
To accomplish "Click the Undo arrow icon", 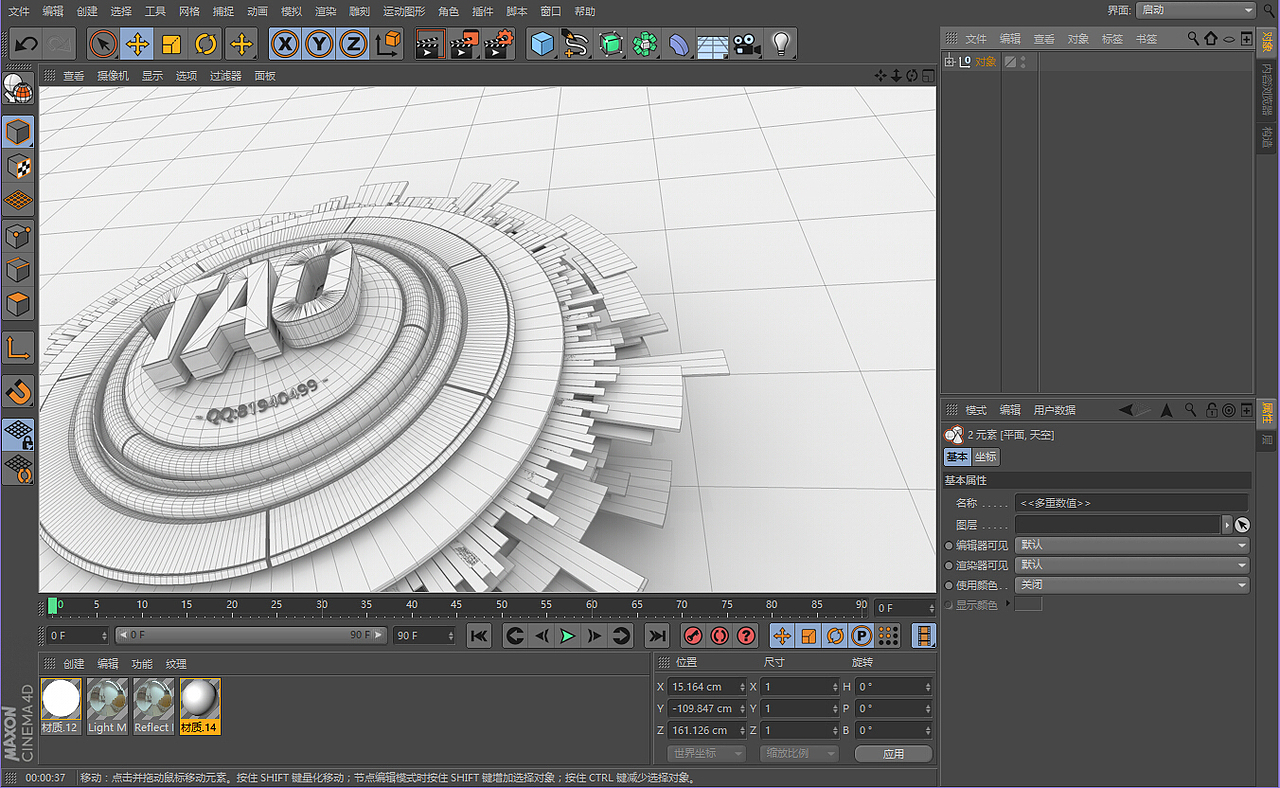I will coord(27,44).
